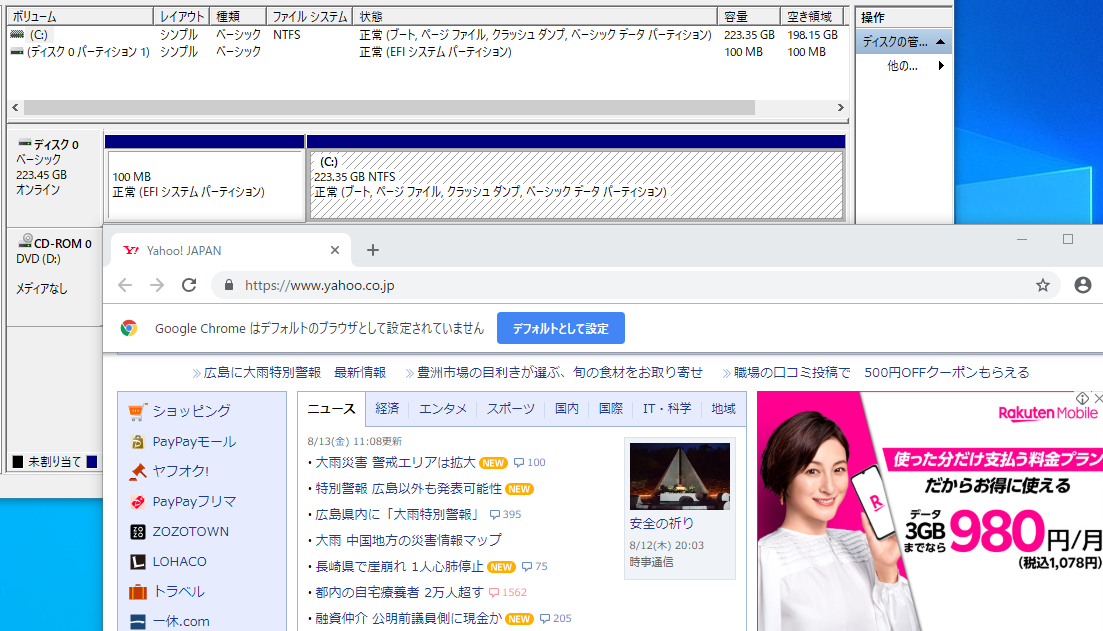Viewport: 1103px width, 631px height.
Task: Click the ショッピング cart icon
Action: tap(137, 412)
